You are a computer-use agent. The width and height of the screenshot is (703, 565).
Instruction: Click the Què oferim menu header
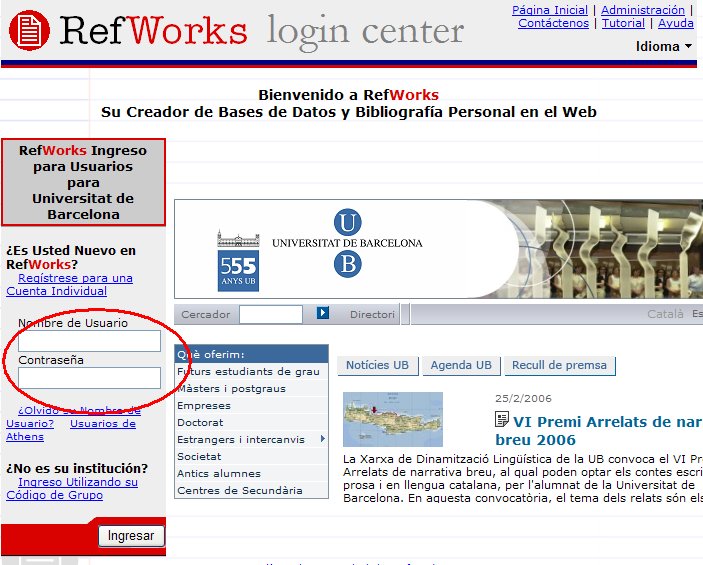pos(251,354)
